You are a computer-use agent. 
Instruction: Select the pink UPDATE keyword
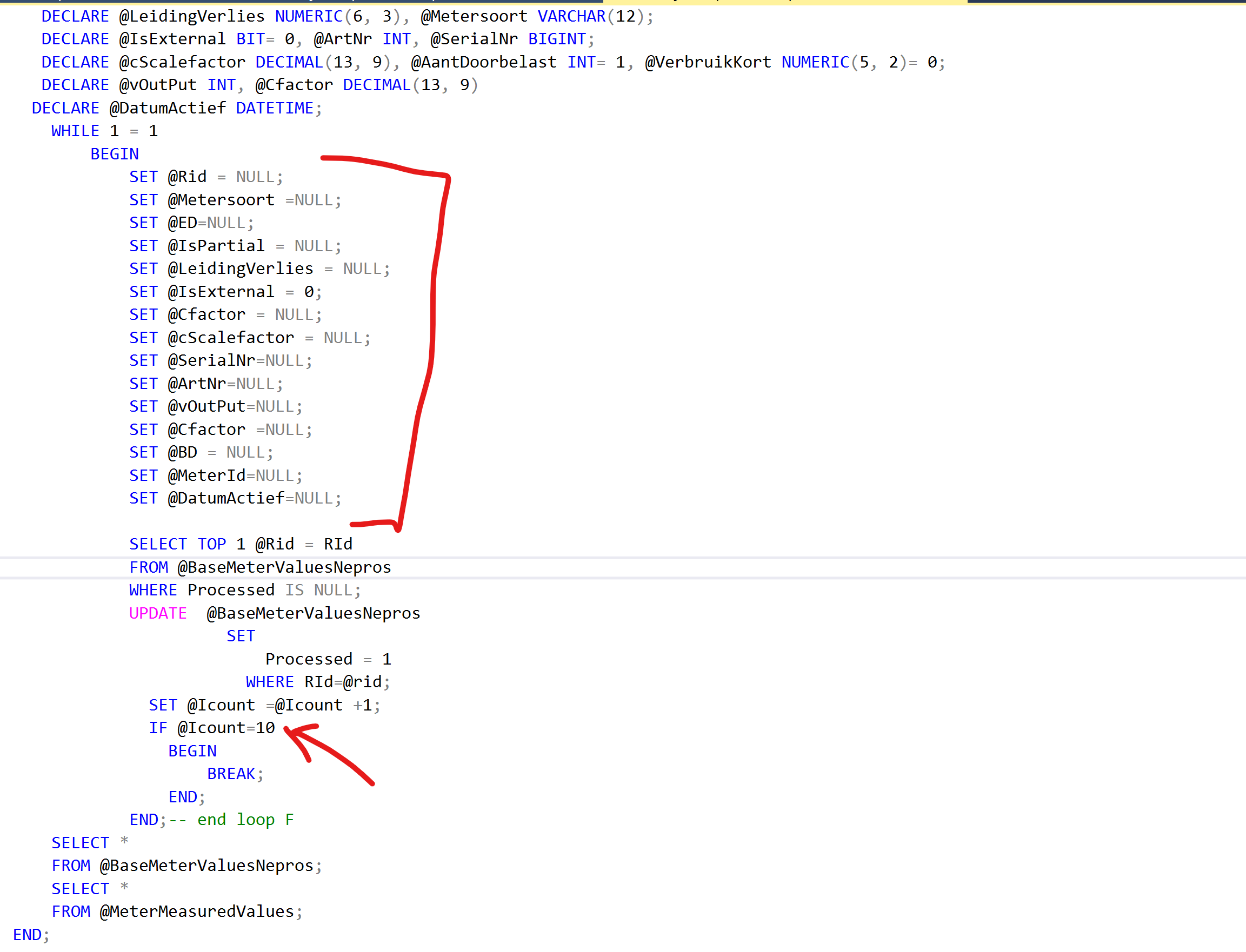point(158,613)
